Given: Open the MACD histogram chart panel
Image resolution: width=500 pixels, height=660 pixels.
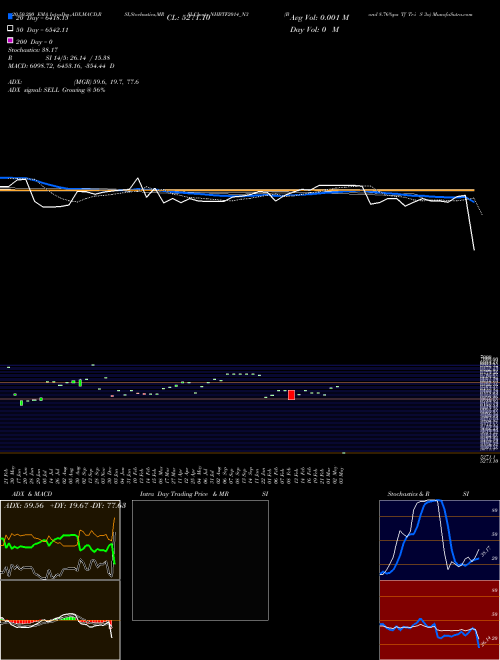Looking at the screenshot, I should coord(60,620).
